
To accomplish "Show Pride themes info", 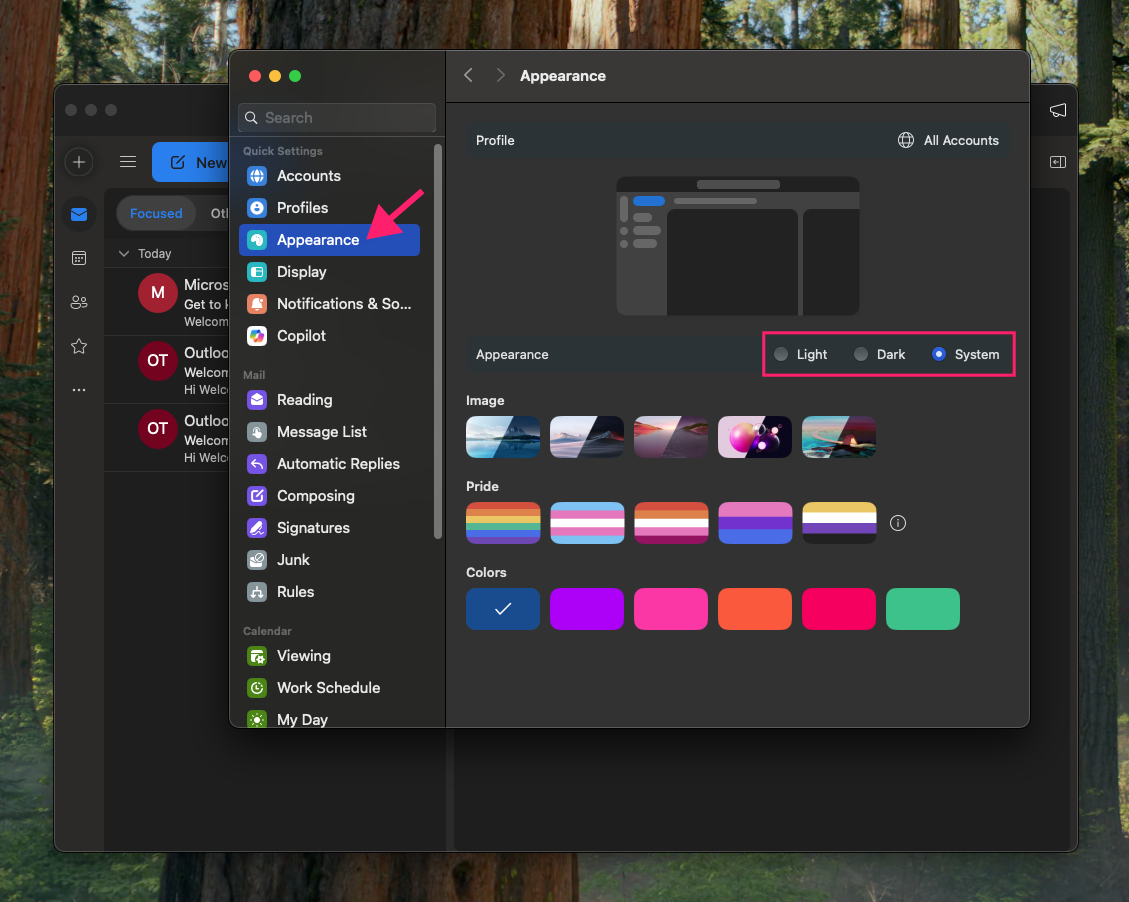I will pos(898,523).
